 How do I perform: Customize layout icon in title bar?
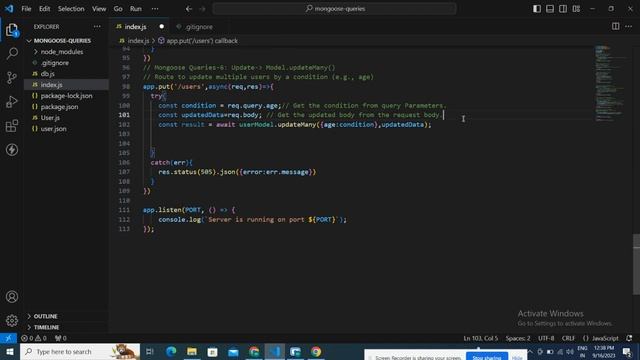coord(576,9)
